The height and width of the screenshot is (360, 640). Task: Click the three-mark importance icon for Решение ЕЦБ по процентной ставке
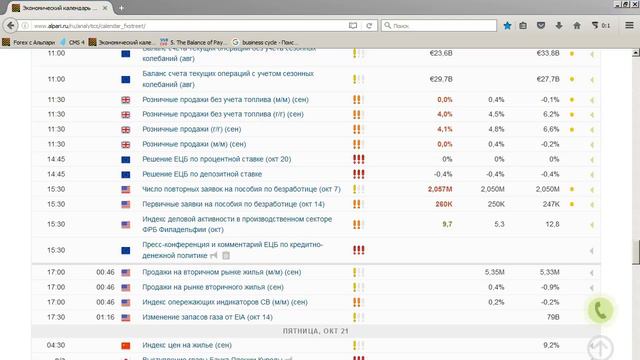tap(358, 159)
